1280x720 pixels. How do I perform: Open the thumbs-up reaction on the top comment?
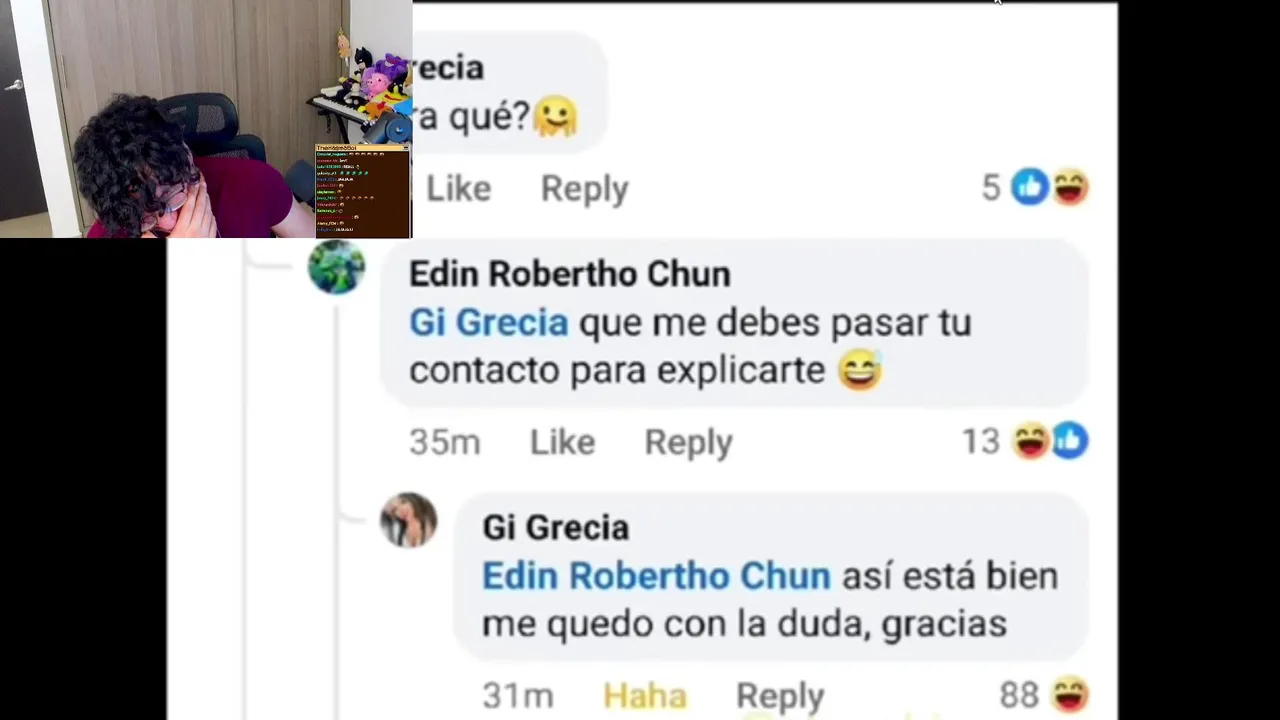pyautogui.click(x=1030, y=187)
